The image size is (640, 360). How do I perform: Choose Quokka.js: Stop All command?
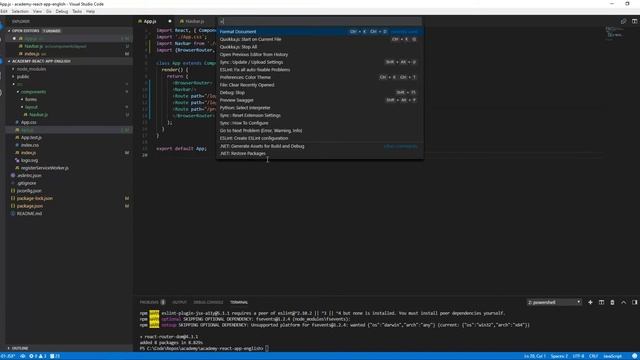click(320, 47)
